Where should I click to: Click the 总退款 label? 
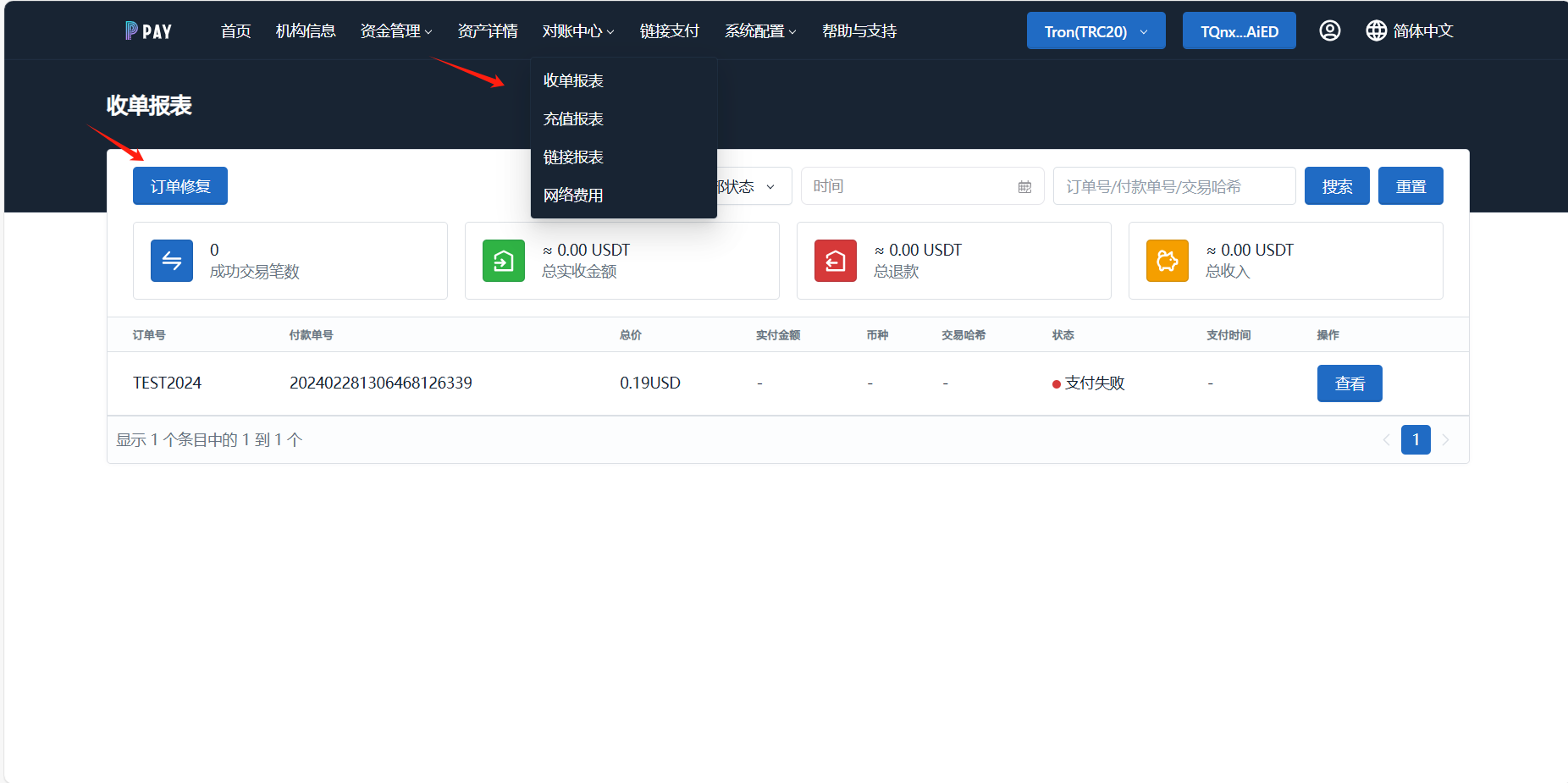tap(897, 272)
